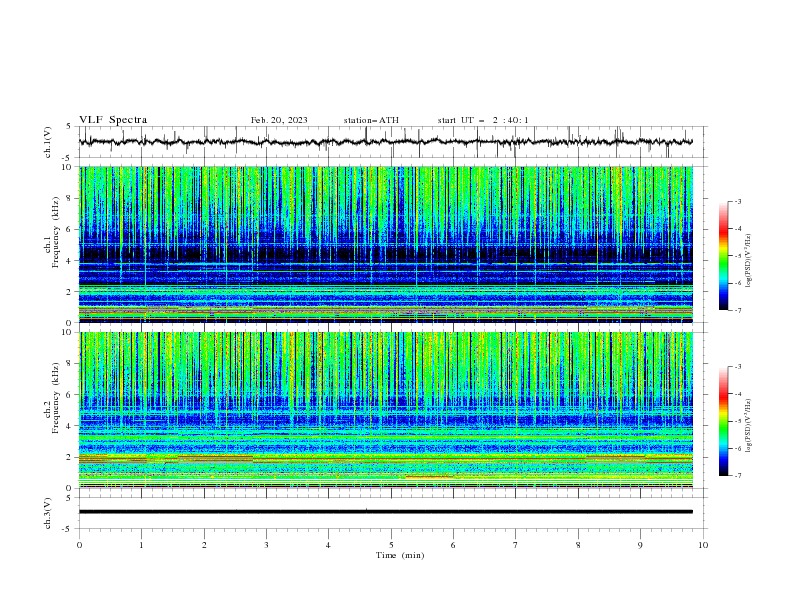Viewport: 792px width, 612px height.
Task: Click the "Time (min)" x-axis label
Action: click(x=400, y=555)
